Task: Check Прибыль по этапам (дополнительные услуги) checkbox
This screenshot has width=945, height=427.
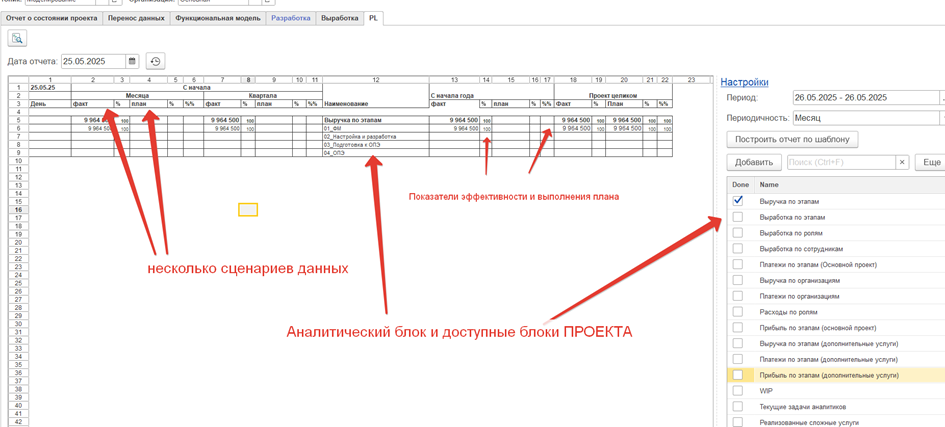Action: (738, 375)
